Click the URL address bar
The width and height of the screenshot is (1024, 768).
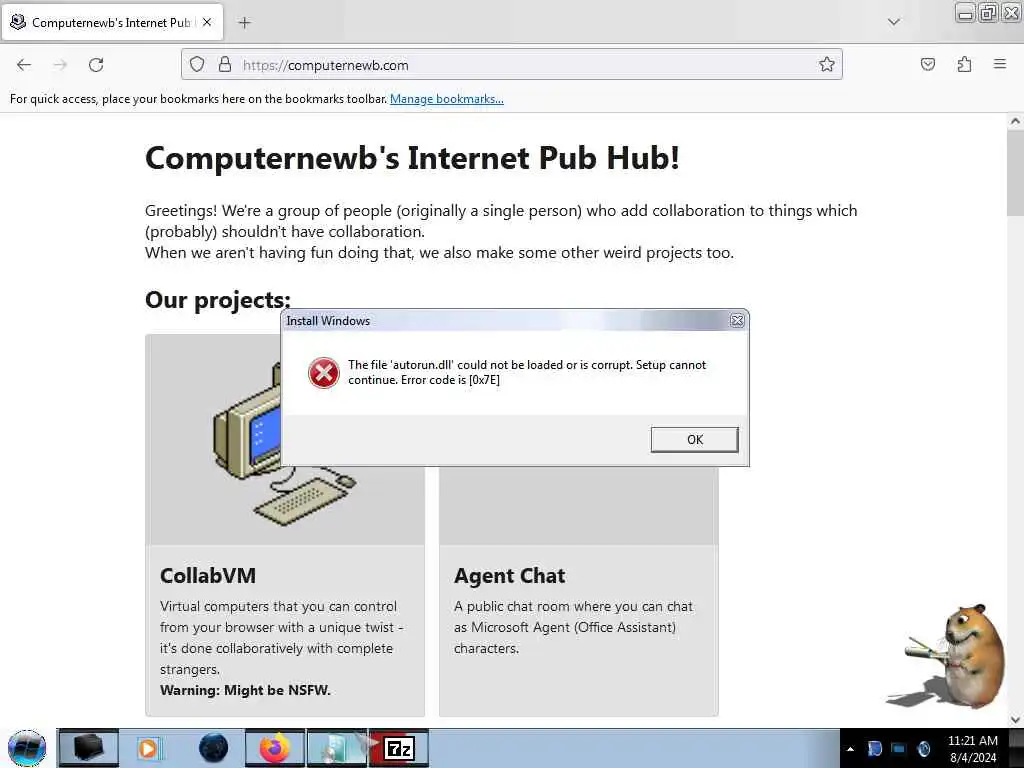pyautogui.click(x=512, y=64)
